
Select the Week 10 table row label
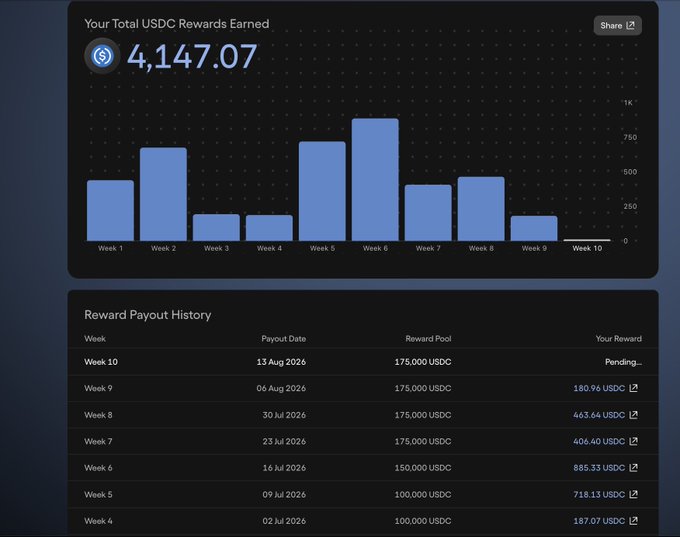click(x=101, y=362)
